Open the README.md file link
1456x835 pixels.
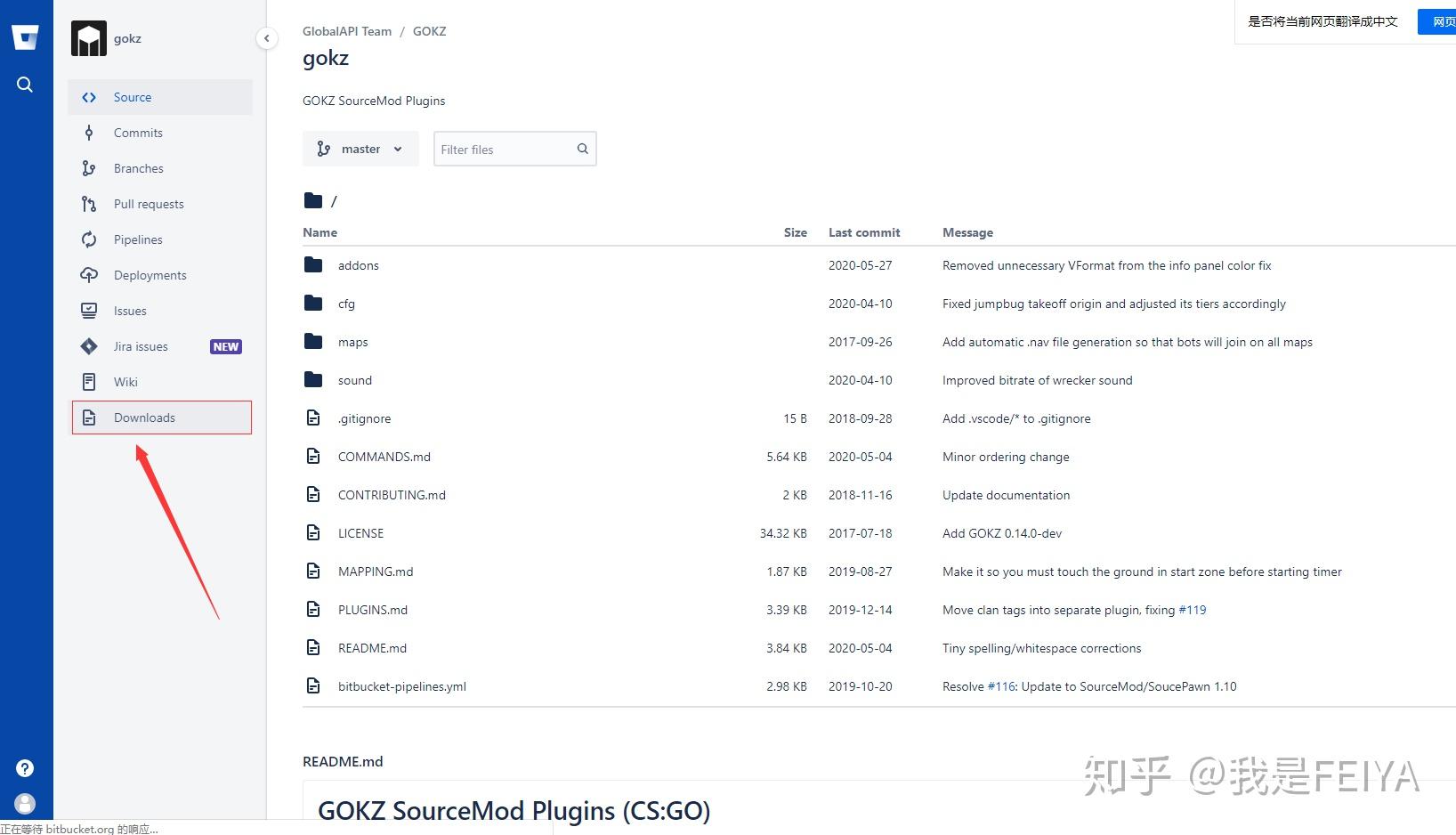372,648
